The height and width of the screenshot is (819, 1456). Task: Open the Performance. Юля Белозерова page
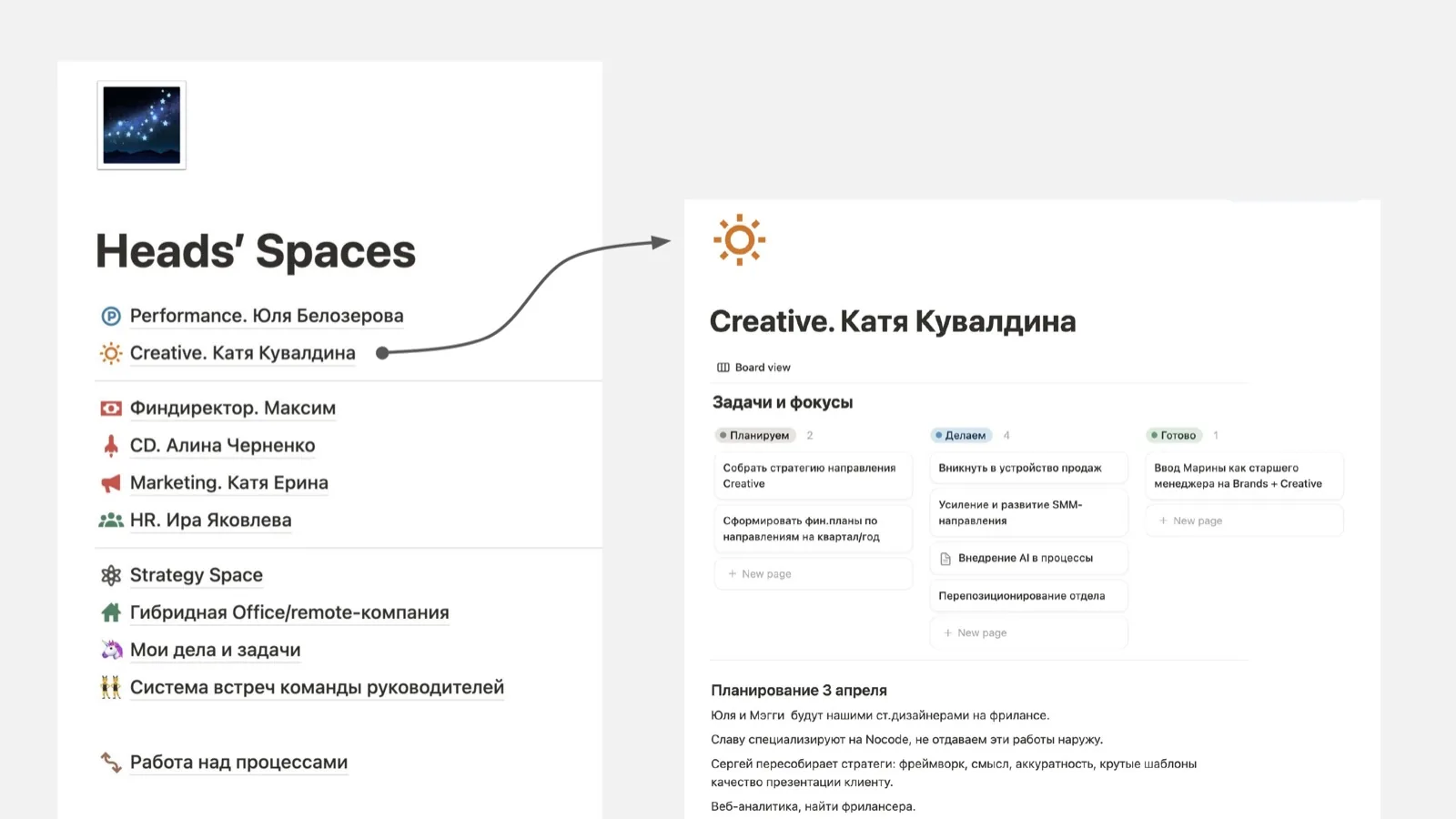tap(267, 316)
